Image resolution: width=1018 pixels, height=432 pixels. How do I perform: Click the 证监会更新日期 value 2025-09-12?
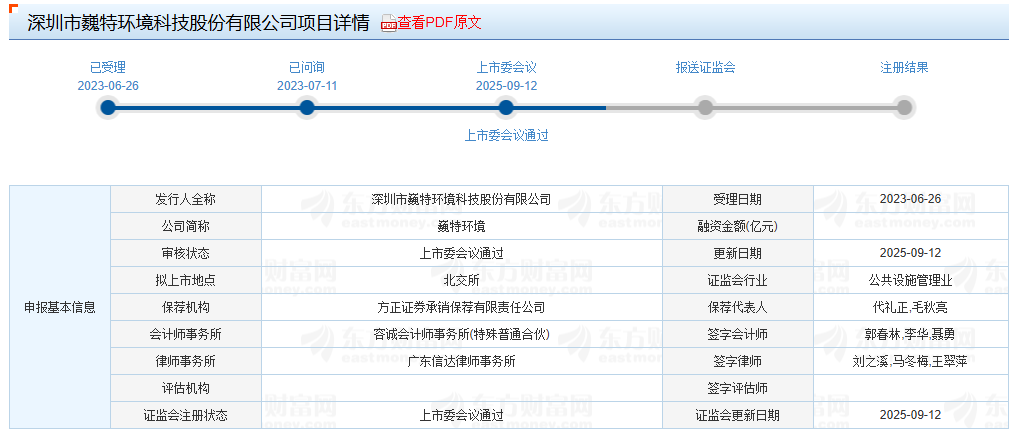(910, 415)
